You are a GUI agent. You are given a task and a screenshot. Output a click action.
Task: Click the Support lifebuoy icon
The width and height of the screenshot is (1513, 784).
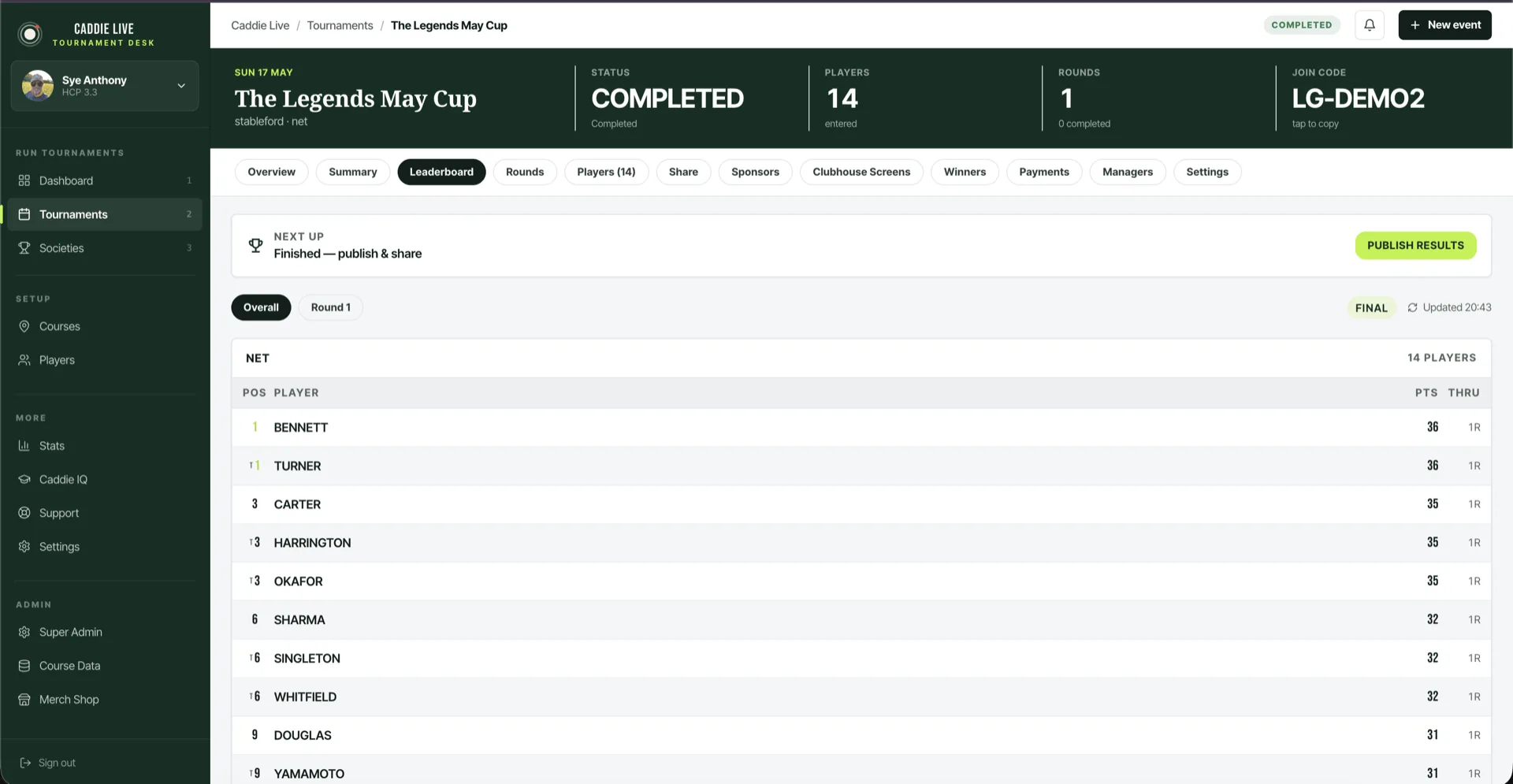[24, 513]
